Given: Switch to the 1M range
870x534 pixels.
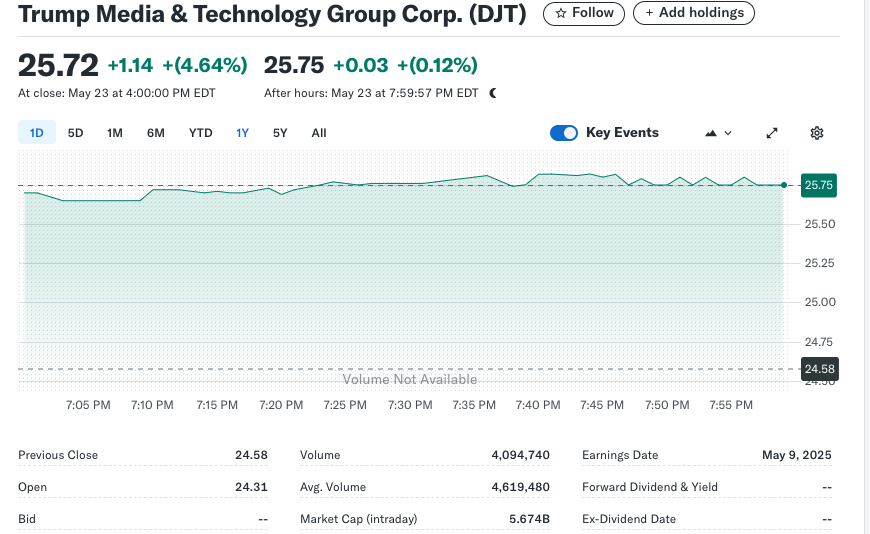Looking at the screenshot, I should click(115, 133).
